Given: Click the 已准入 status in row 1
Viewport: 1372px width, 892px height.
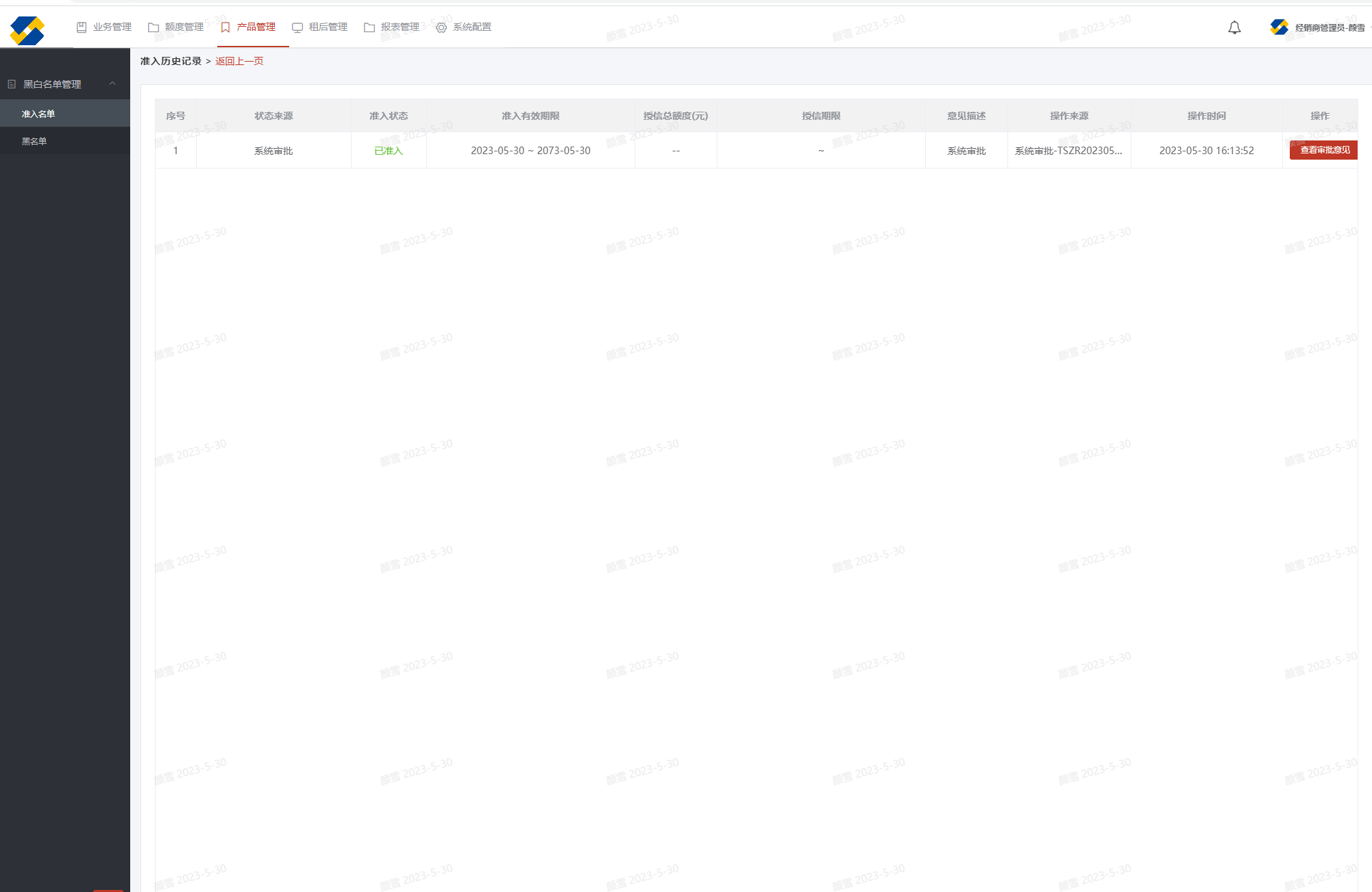Looking at the screenshot, I should 389,151.
